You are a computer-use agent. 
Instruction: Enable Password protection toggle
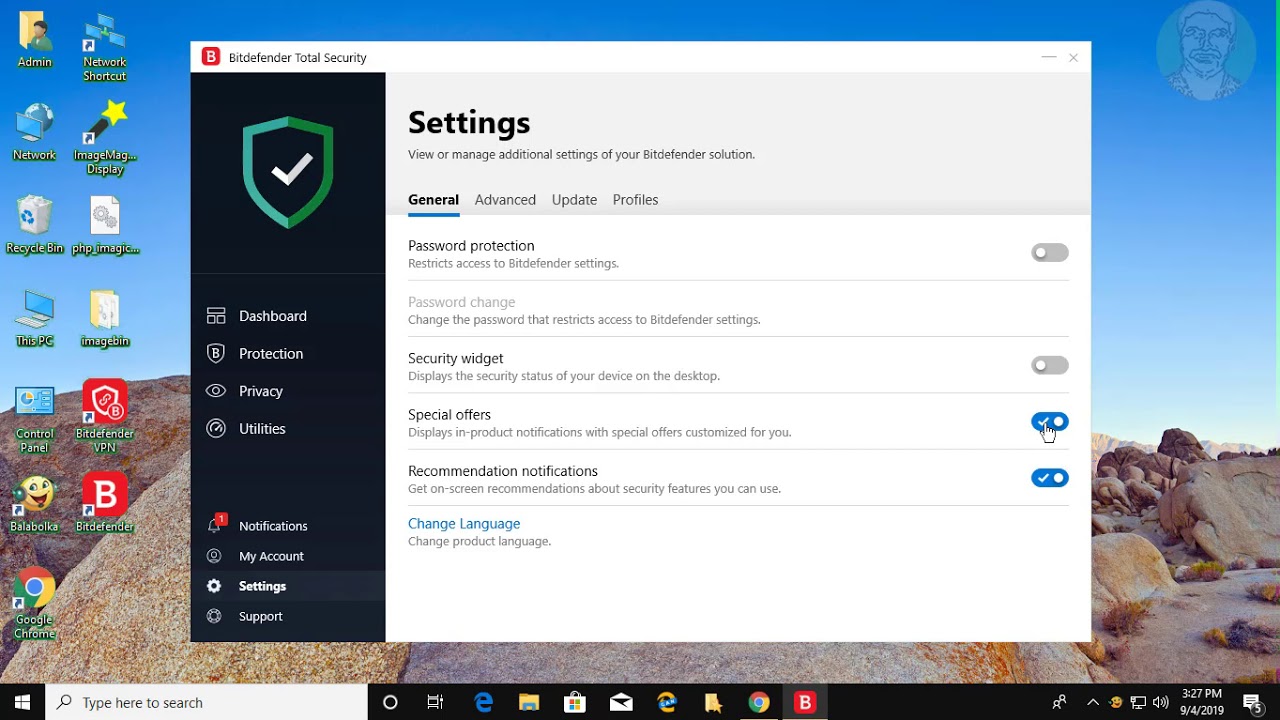[1050, 253]
